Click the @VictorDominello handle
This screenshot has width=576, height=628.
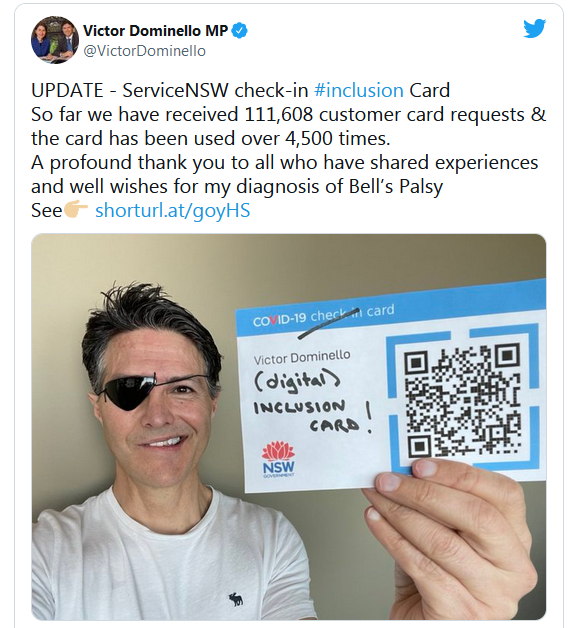point(144,51)
